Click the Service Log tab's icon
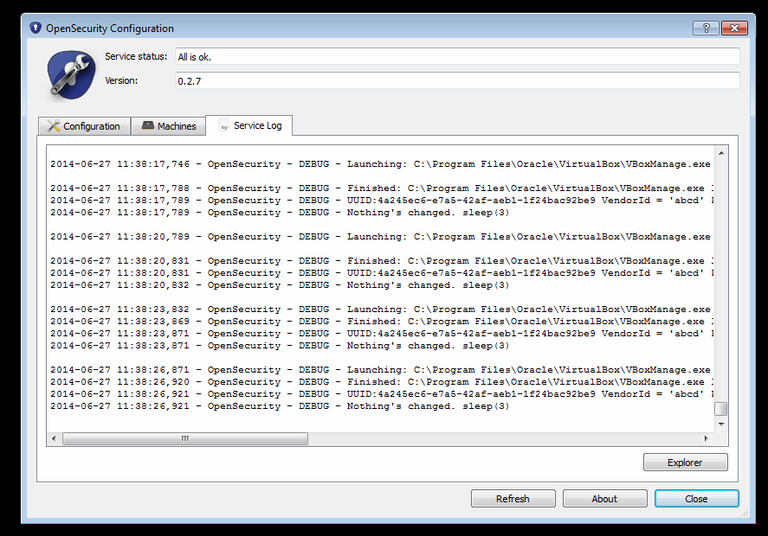 224,126
